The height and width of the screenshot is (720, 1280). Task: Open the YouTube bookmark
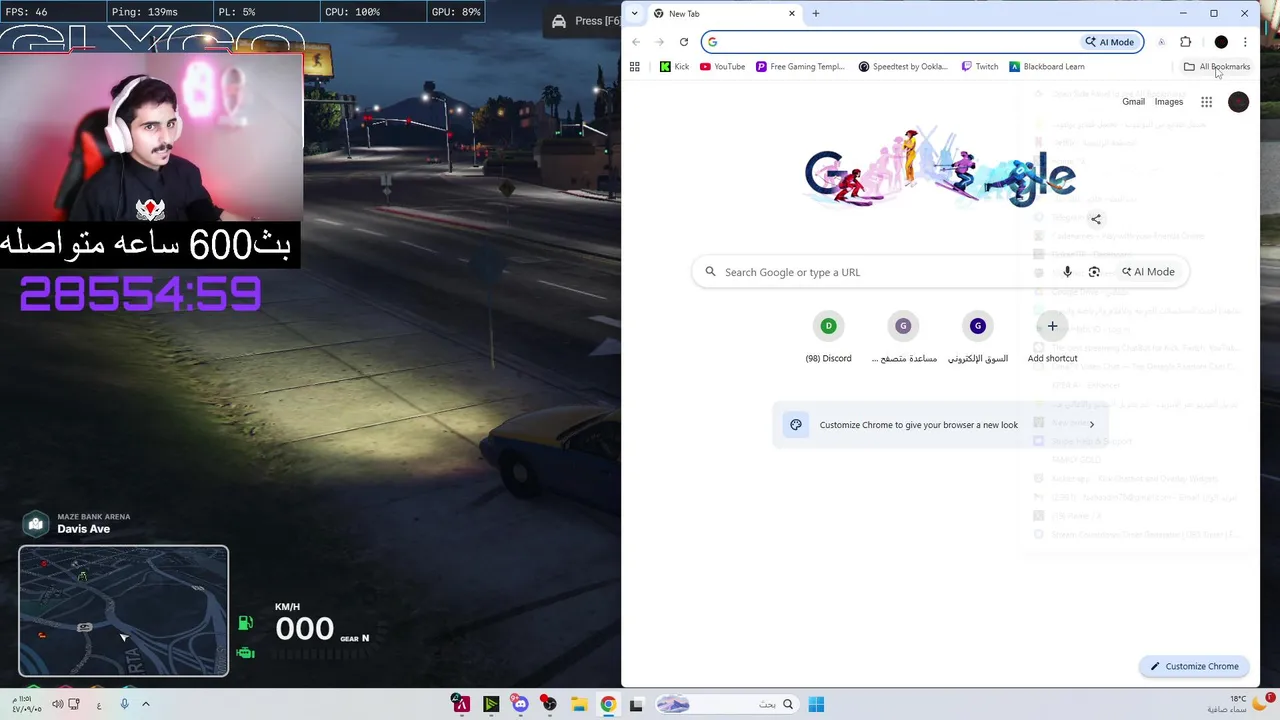pyautogui.click(x=723, y=67)
